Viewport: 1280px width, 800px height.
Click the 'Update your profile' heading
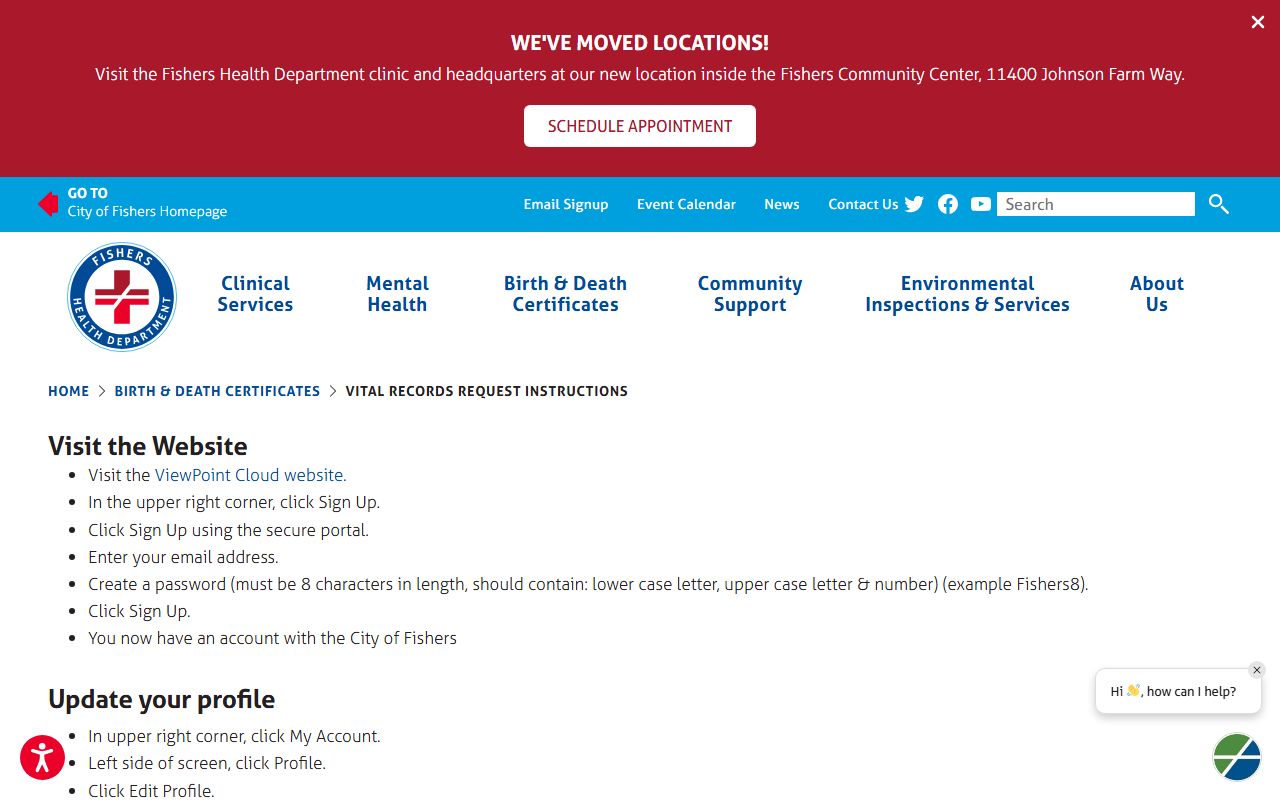click(x=161, y=699)
